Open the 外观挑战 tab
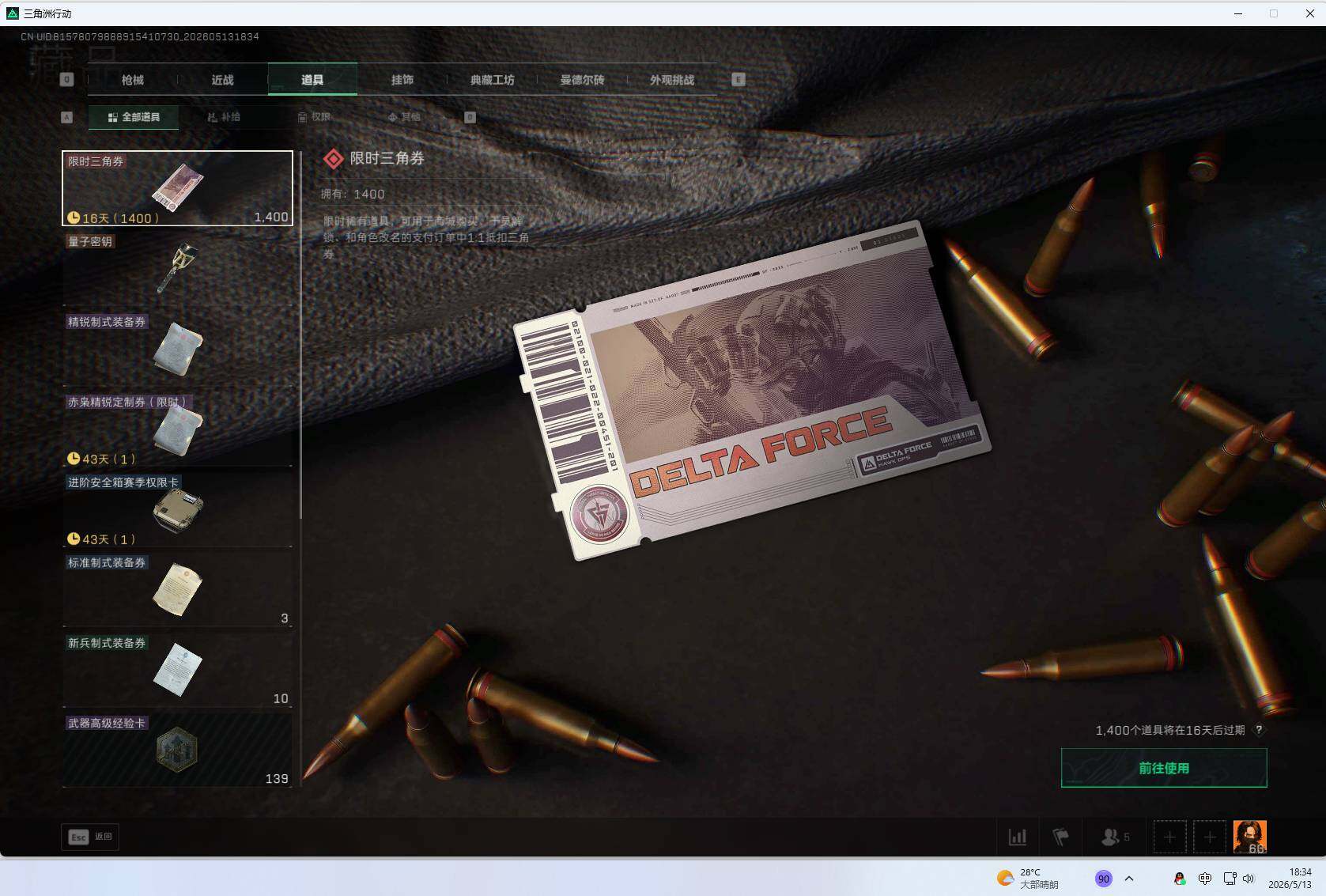This screenshot has width=1326, height=896. (x=672, y=80)
